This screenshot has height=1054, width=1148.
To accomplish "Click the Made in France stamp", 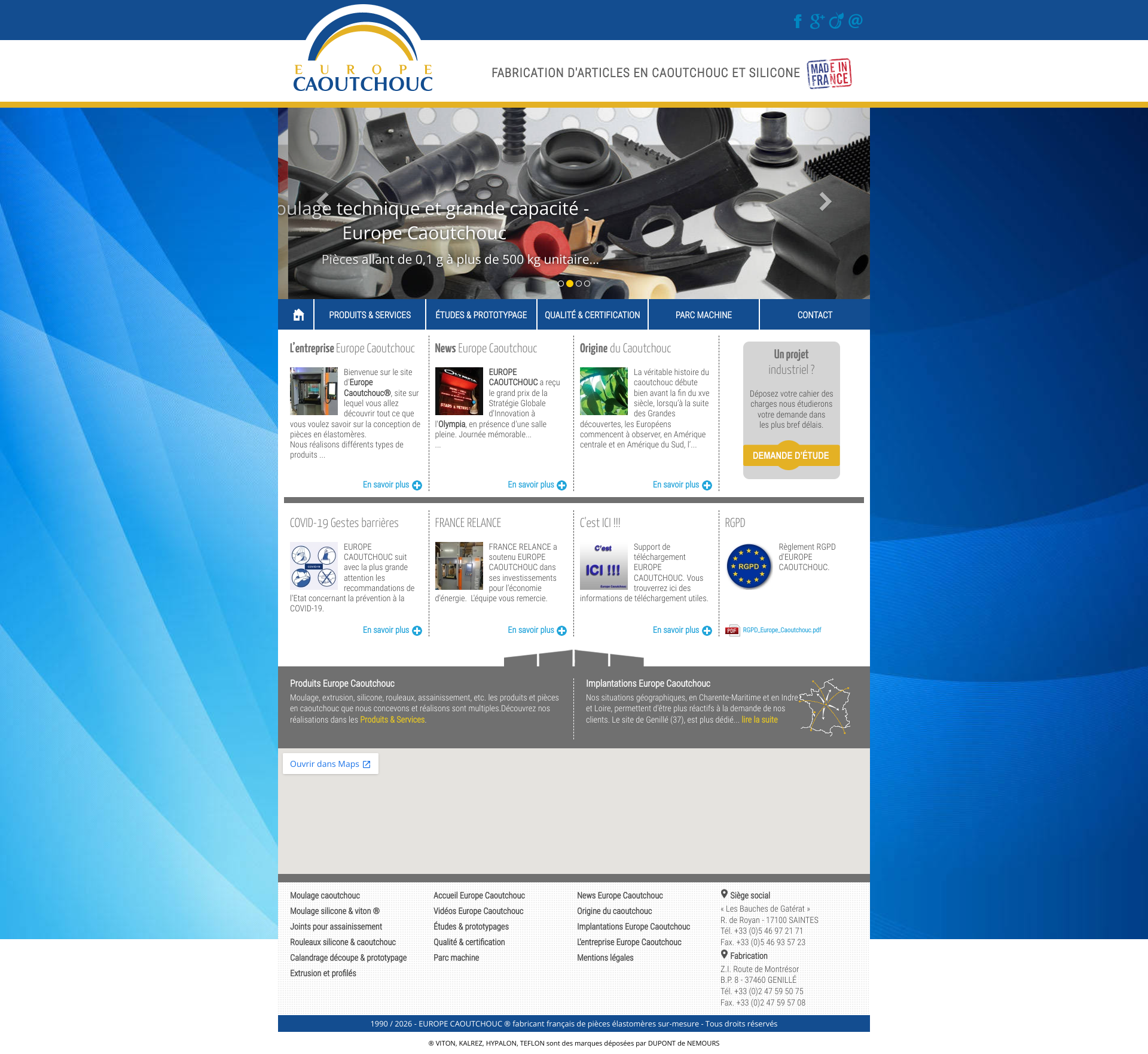I will (x=829, y=74).
